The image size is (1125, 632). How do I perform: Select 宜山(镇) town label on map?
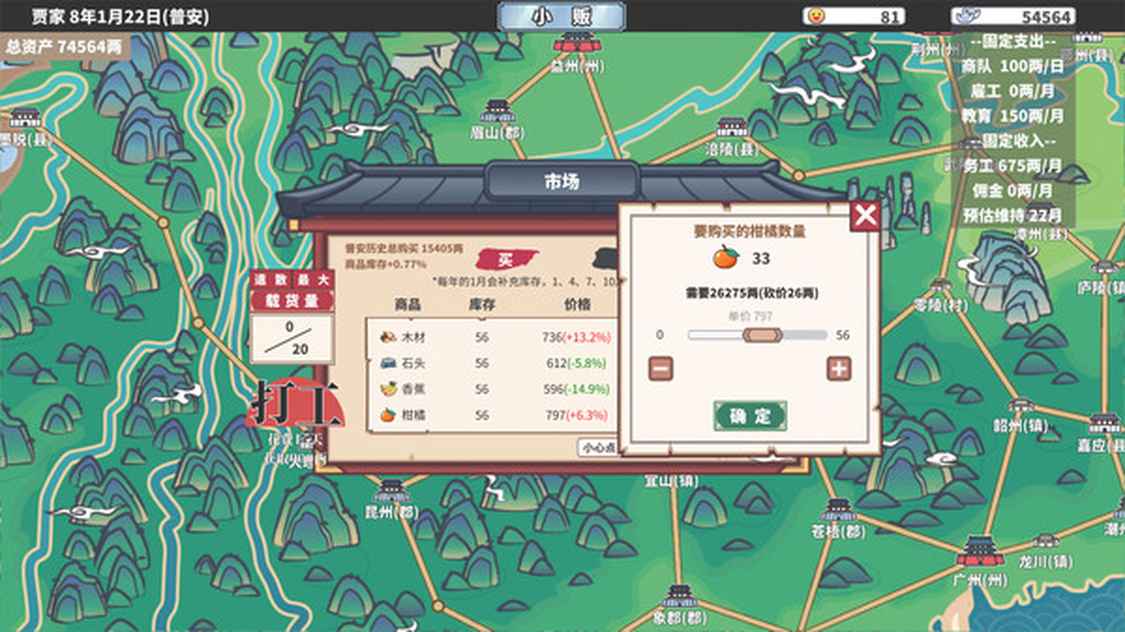[672, 481]
